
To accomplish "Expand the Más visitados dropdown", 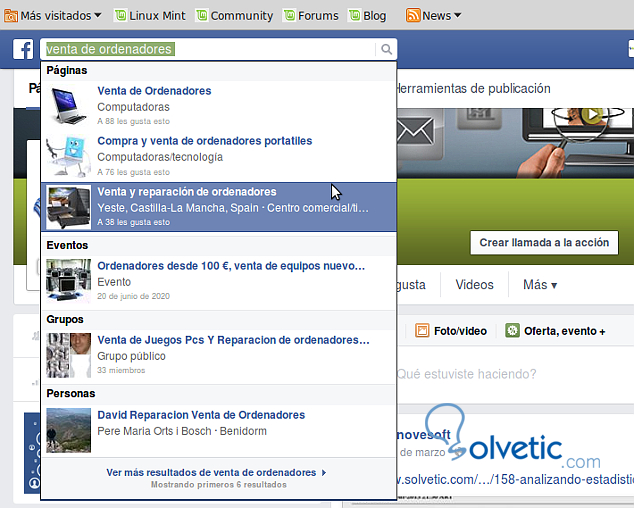I will pos(97,15).
